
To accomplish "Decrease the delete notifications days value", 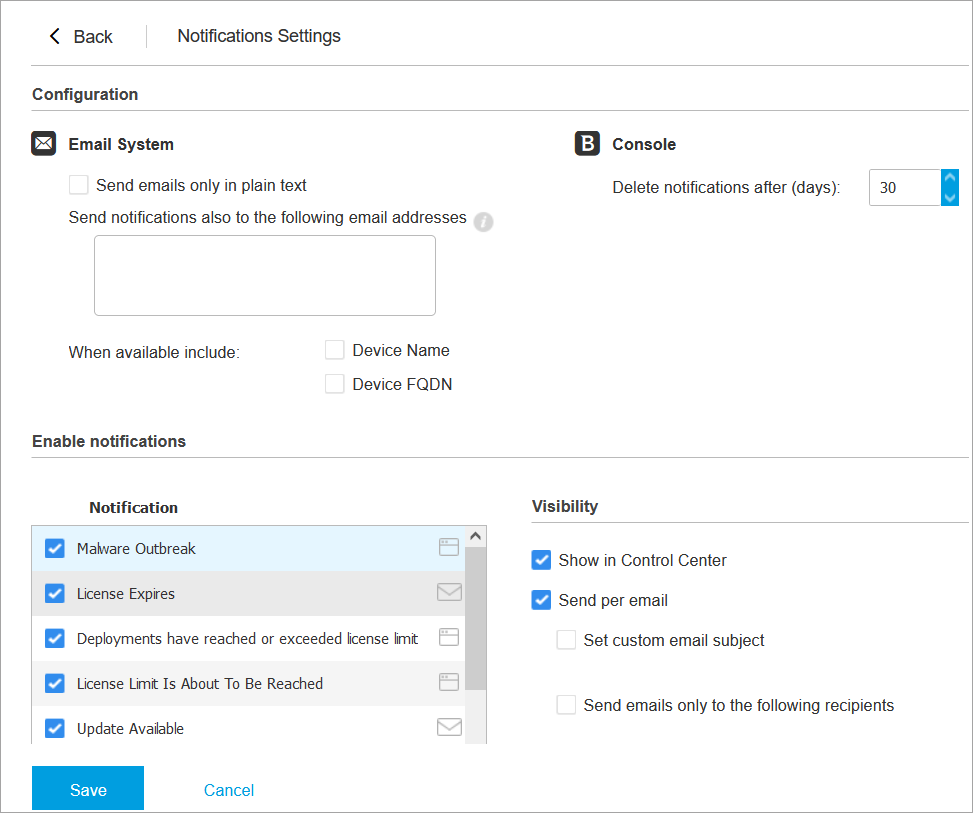I will point(950,197).
